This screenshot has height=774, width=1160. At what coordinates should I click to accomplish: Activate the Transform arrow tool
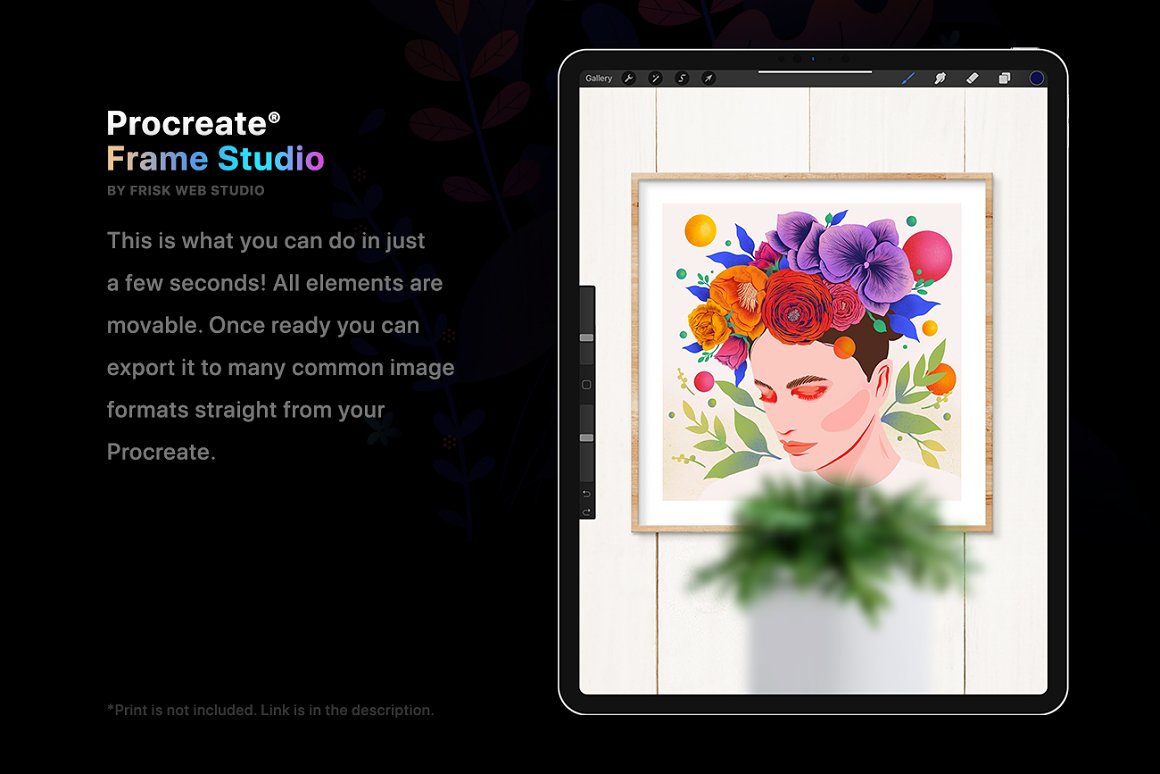[x=708, y=78]
